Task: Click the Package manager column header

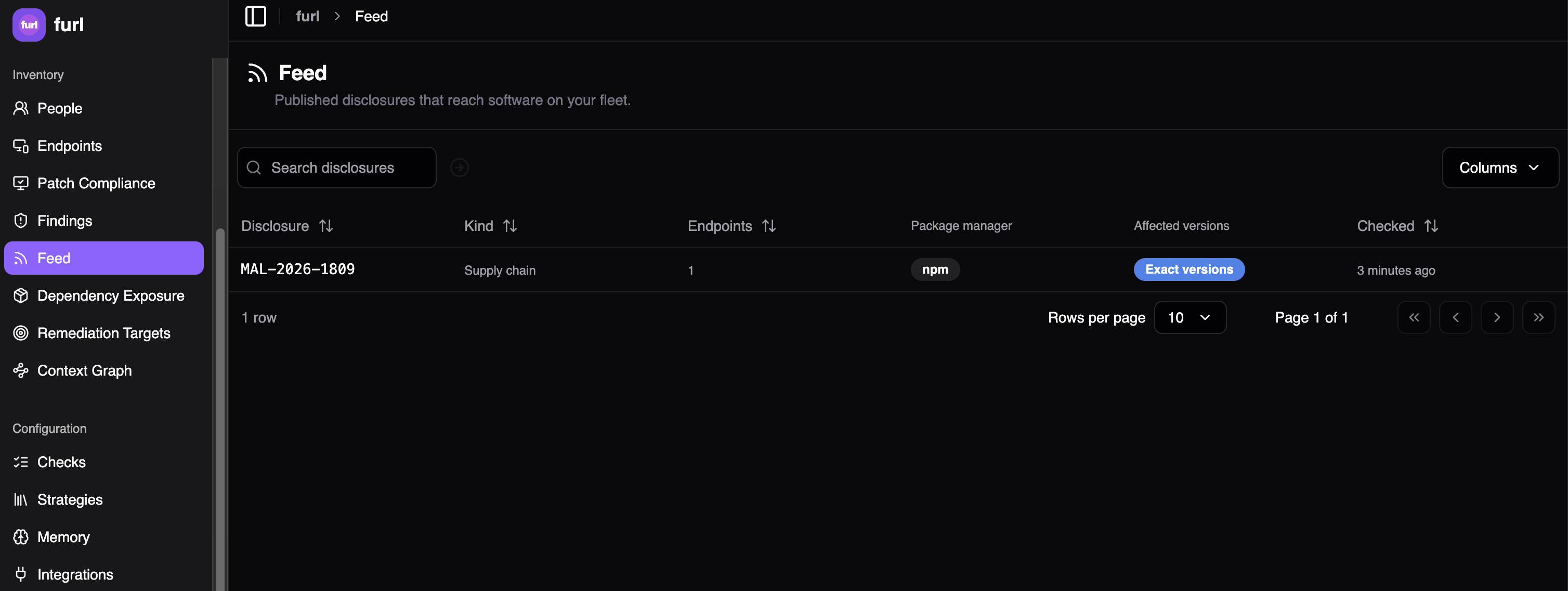Action: [961, 226]
